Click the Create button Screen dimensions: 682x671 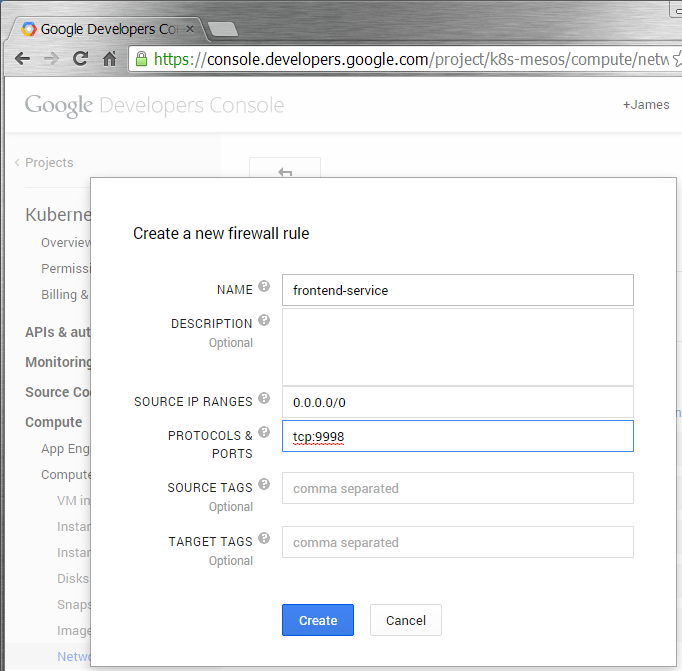(x=317, y=620)
